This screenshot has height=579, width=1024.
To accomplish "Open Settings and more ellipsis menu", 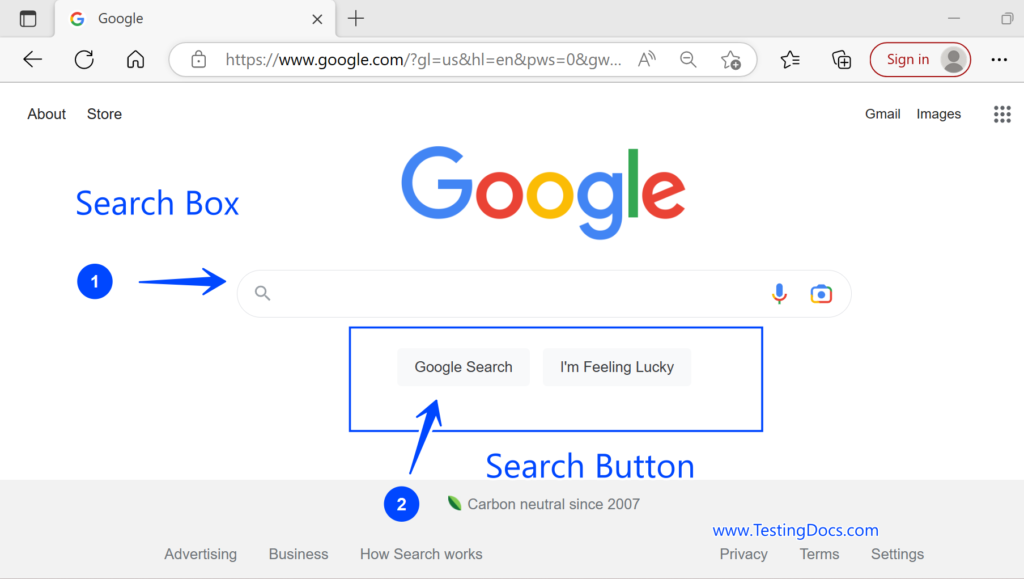I will point(999,59).
